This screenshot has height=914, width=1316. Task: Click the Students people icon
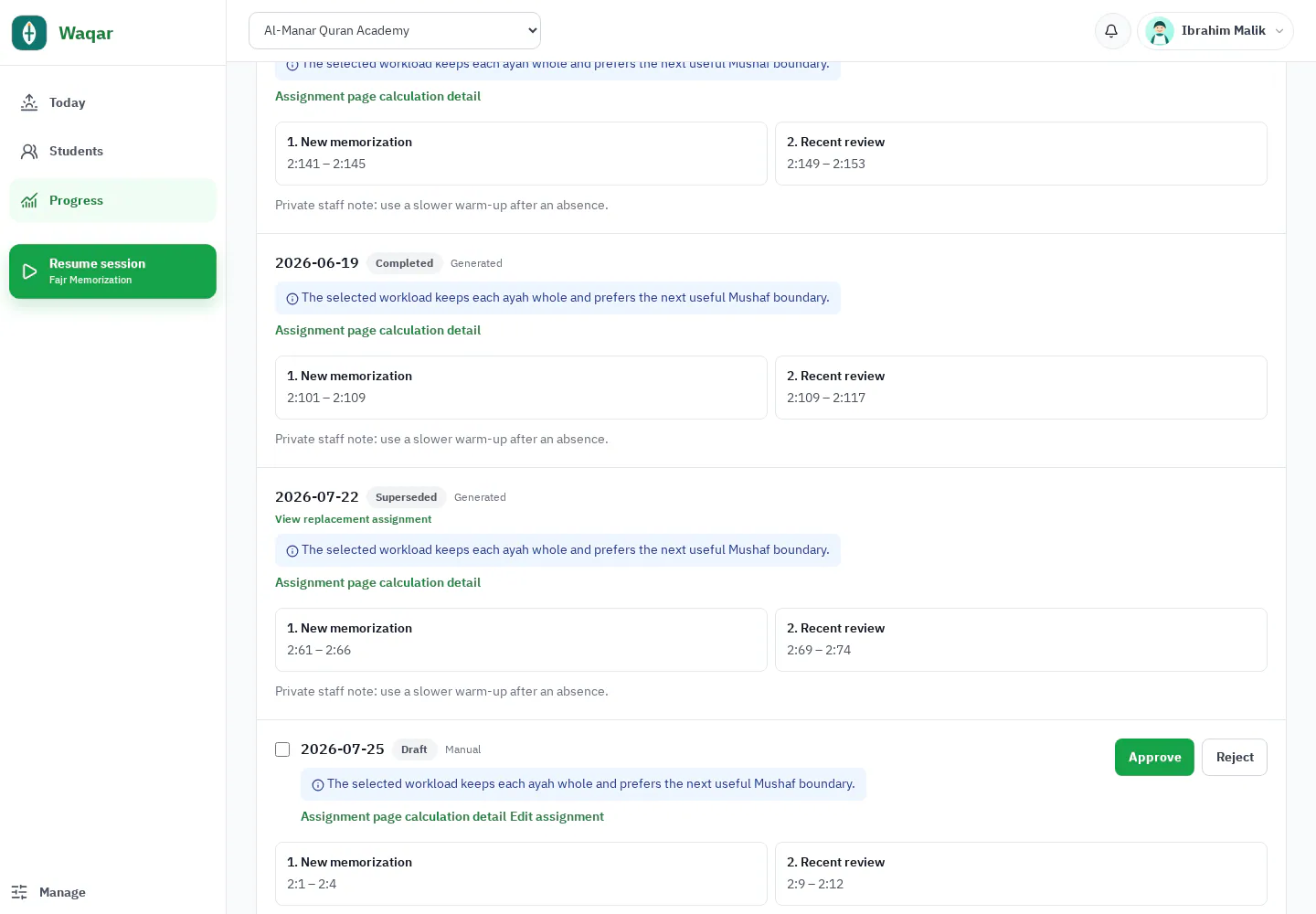click(x=29, y=151)
